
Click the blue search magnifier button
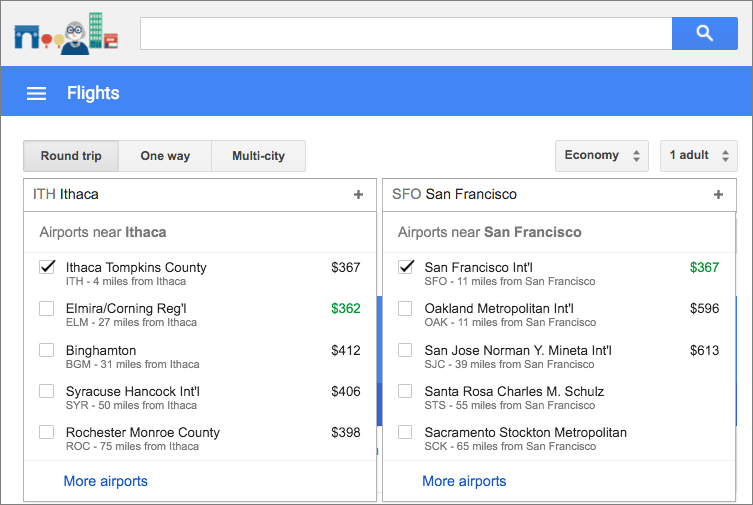tap(704, 33)
